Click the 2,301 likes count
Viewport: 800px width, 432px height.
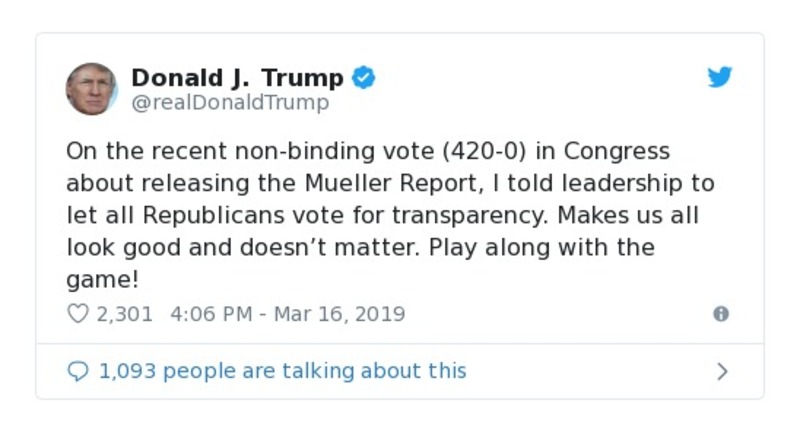click(124, 314)
